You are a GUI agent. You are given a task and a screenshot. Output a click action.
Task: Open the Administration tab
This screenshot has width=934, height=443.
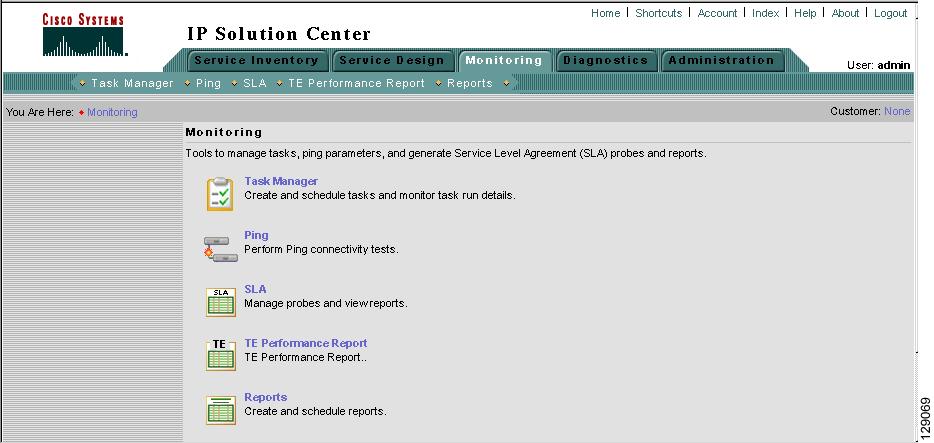[x=721, y=61]
